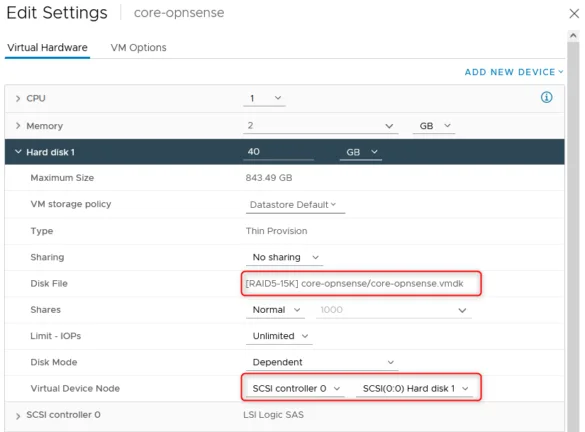Click the hard disk size field

click(x=278, y=152)
